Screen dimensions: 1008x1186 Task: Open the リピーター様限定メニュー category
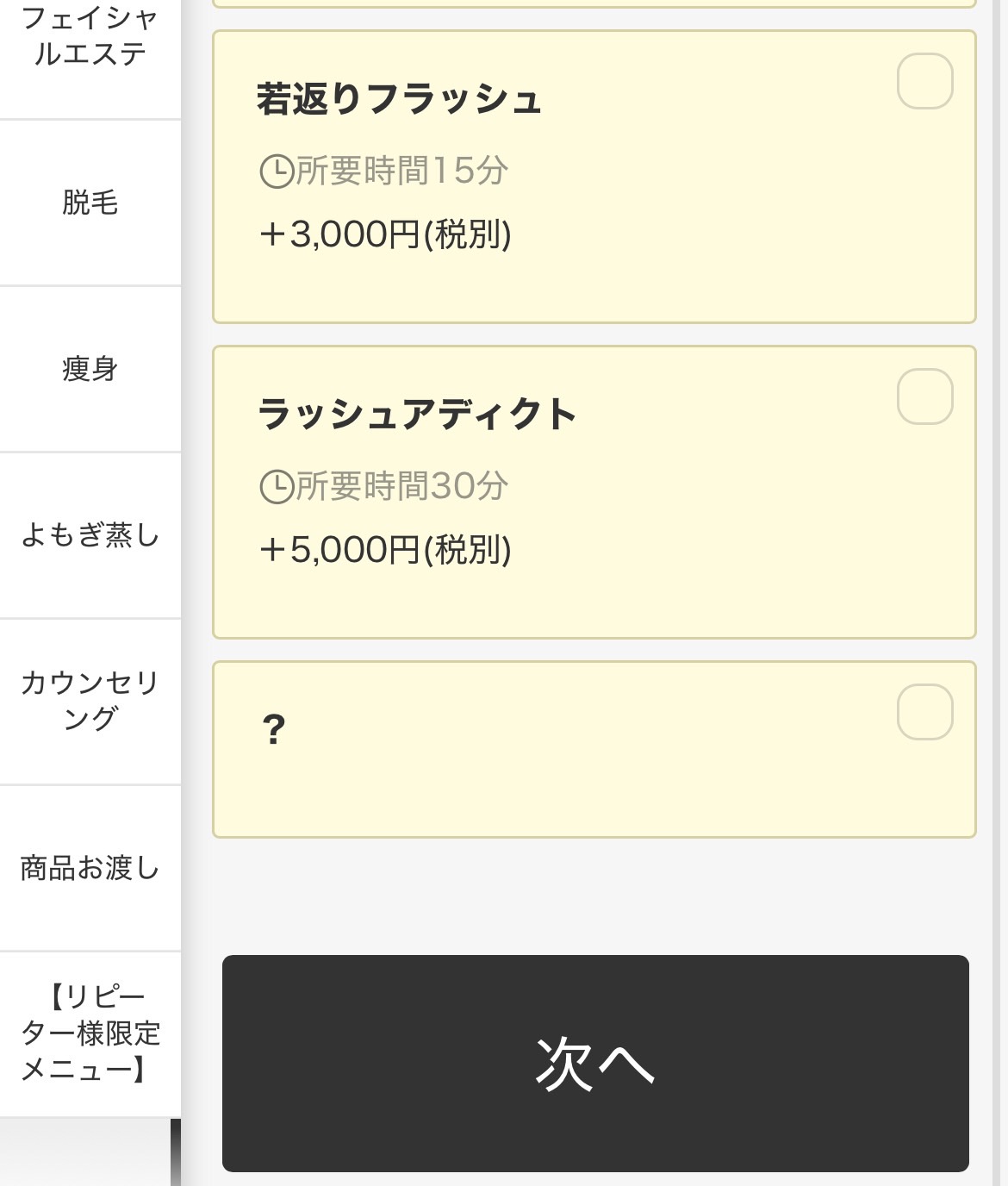[x=90, y=1034]
